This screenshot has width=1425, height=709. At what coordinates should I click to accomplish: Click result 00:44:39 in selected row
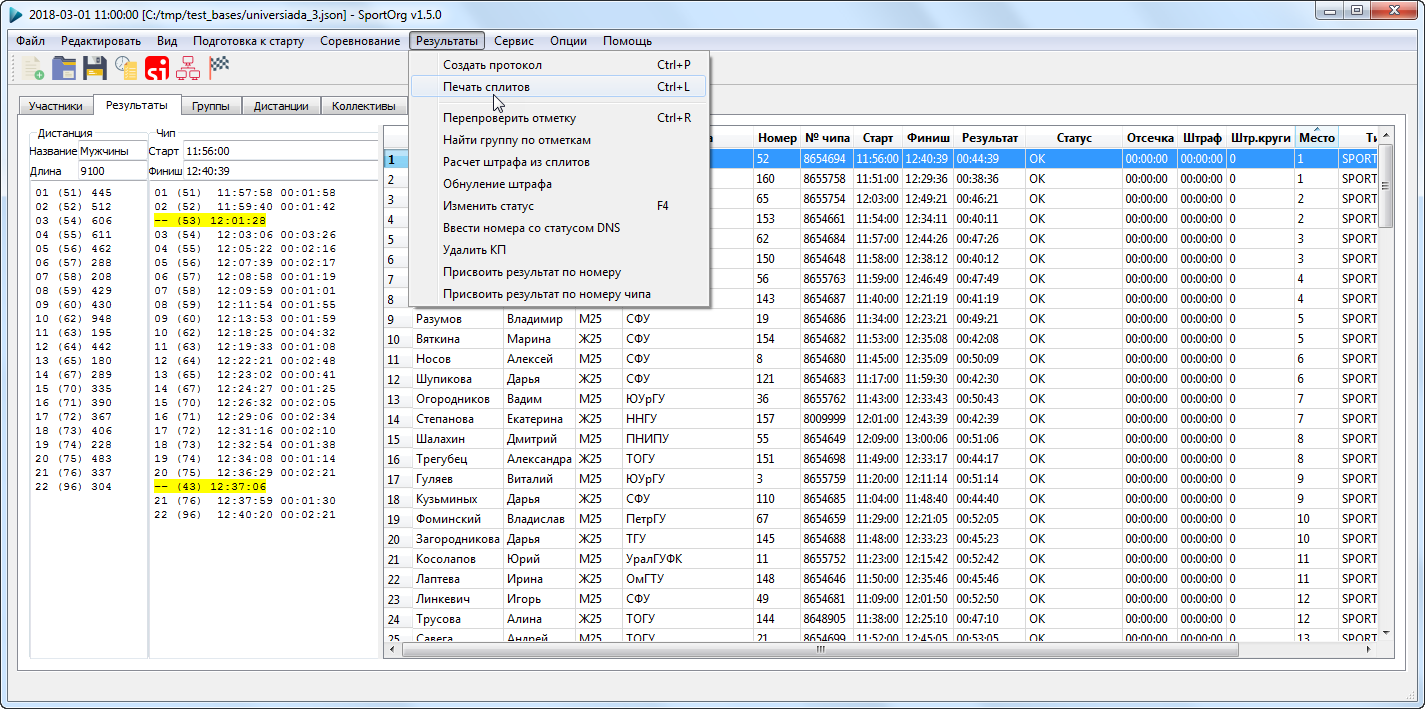990,159
